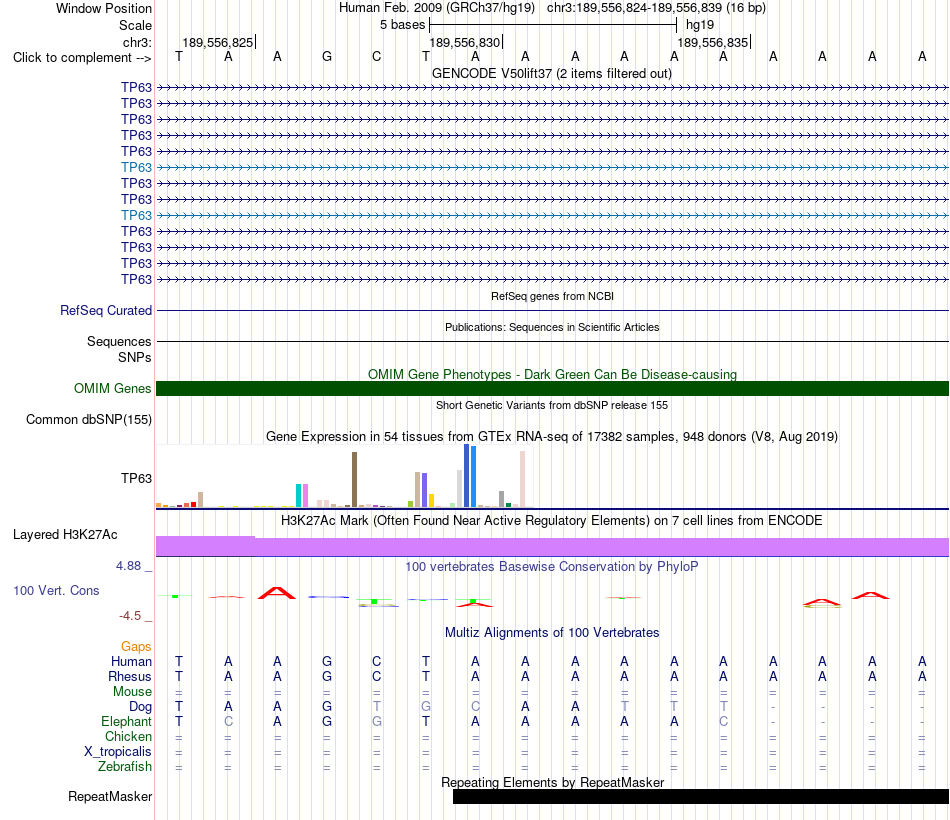This screenshot has width=950, height=820.
Task: Click the "RefSeq genes from NCBI" title
Action: [552, 296]
